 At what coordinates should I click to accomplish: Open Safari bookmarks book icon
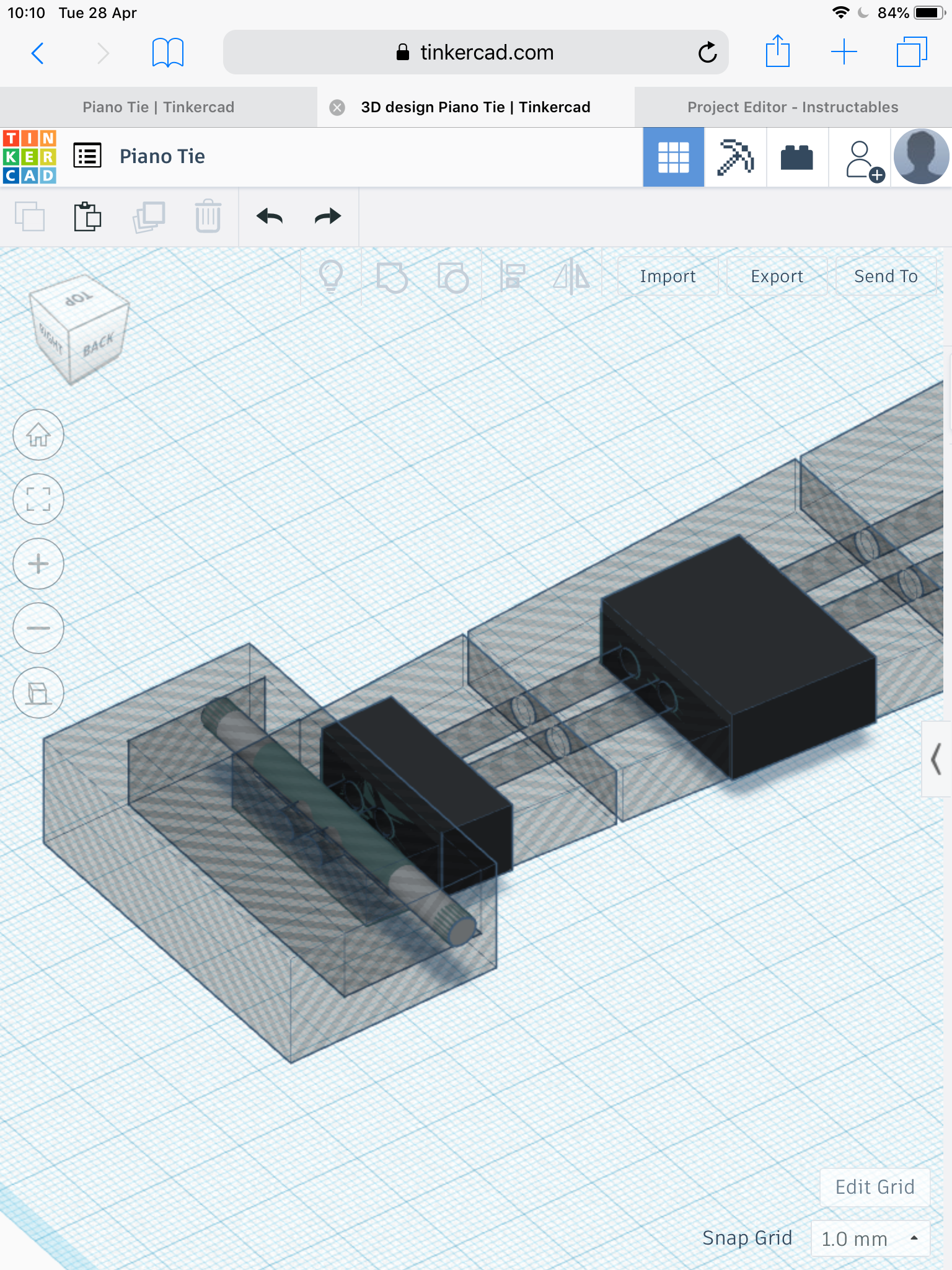(168, 53)
